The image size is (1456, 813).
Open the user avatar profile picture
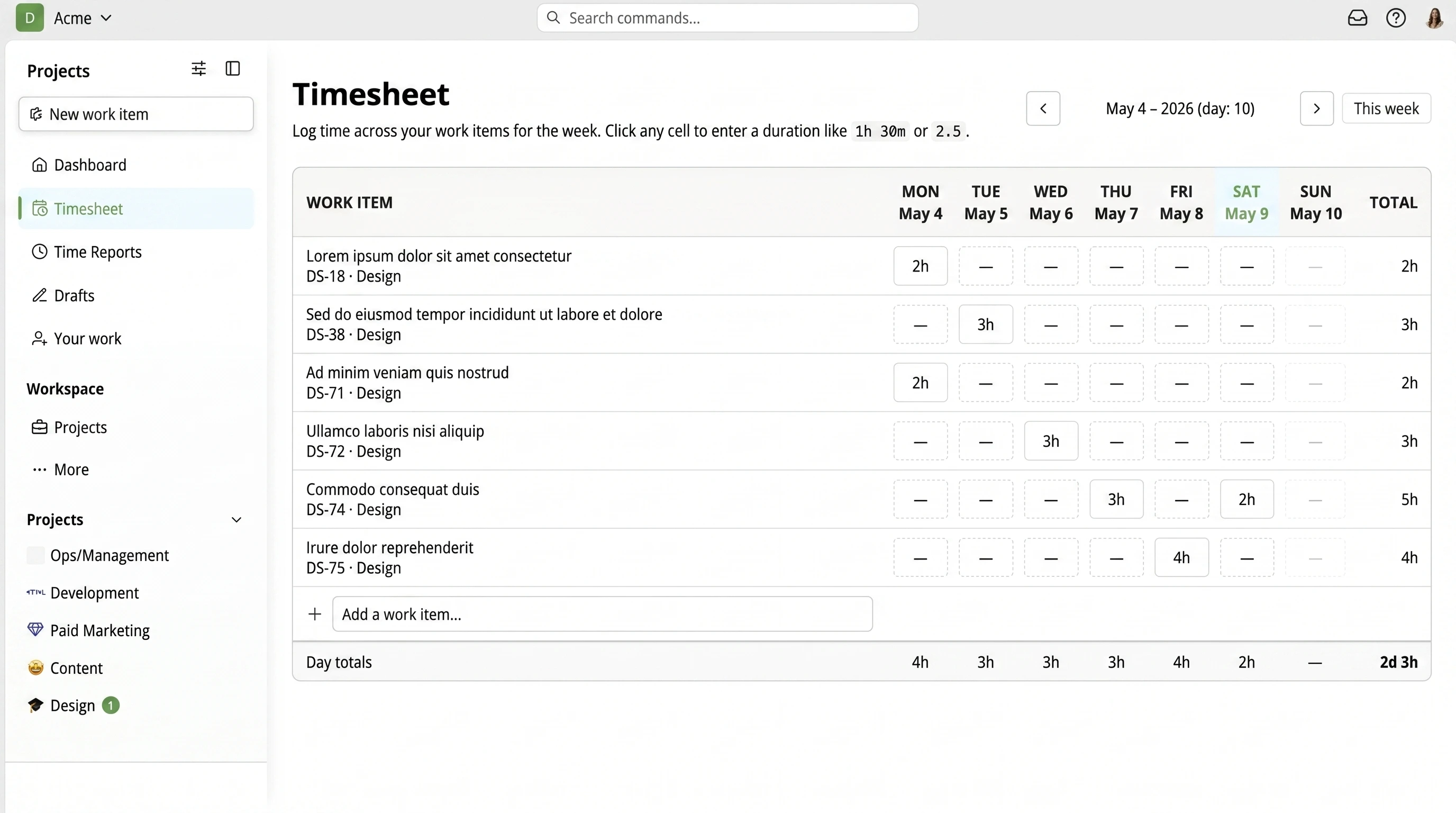pos(1434,18)
